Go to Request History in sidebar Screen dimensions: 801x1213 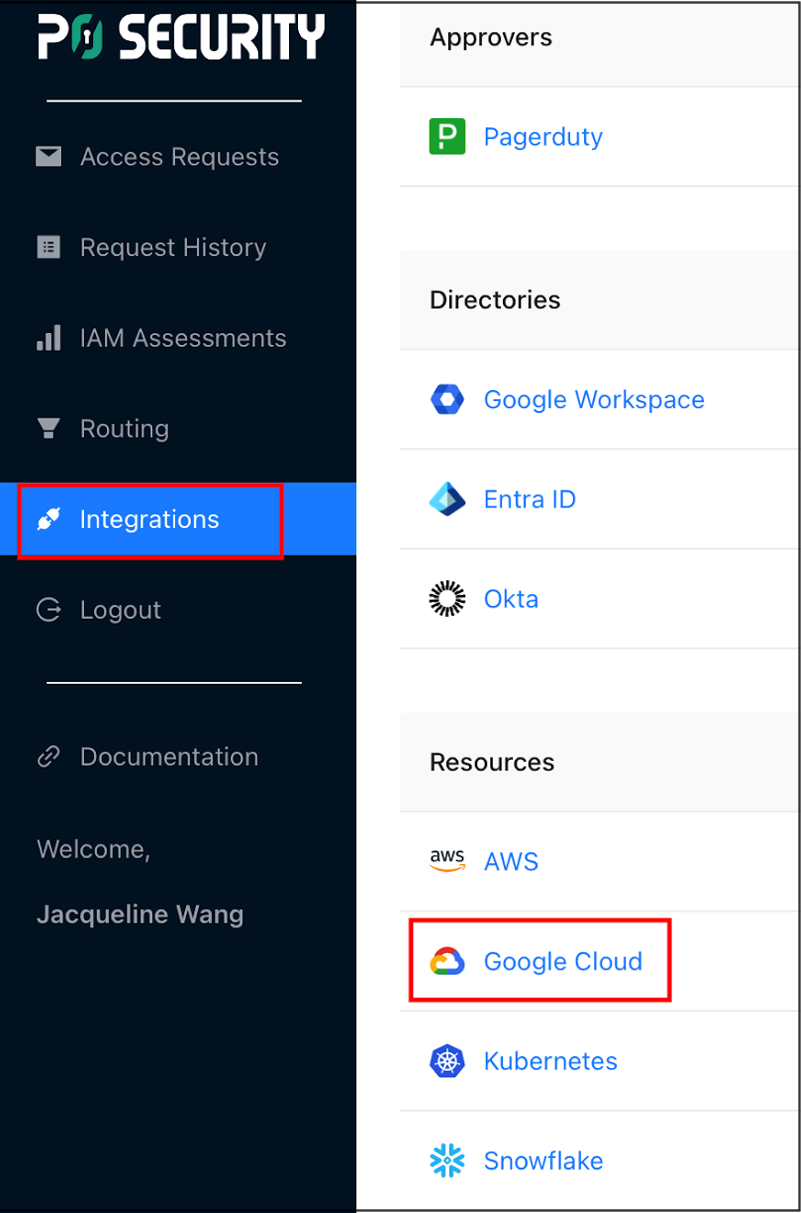click(173, 247)
